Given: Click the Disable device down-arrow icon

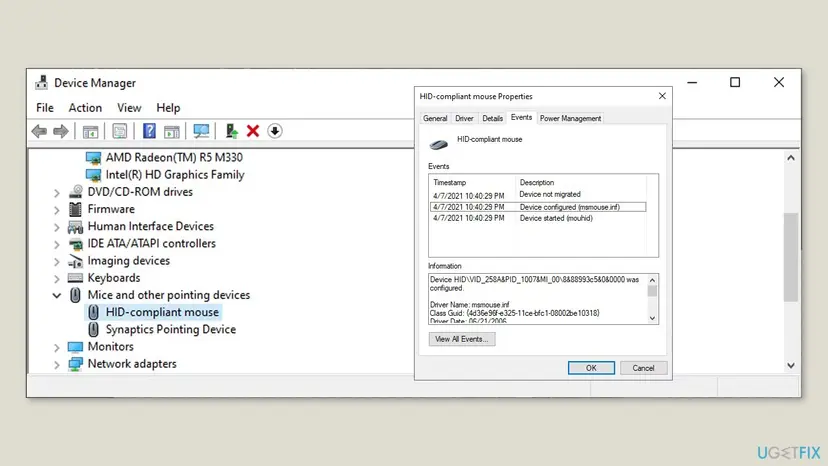Looking at the screenshot, I should [x=275, y=131].
